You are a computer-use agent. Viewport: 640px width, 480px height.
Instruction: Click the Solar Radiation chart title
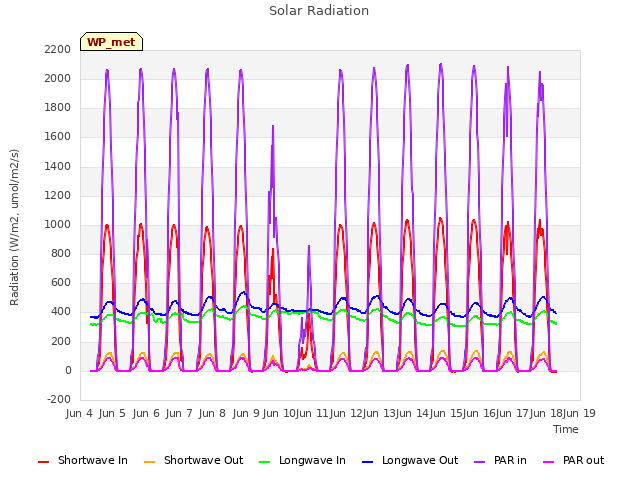coord(319,11)
